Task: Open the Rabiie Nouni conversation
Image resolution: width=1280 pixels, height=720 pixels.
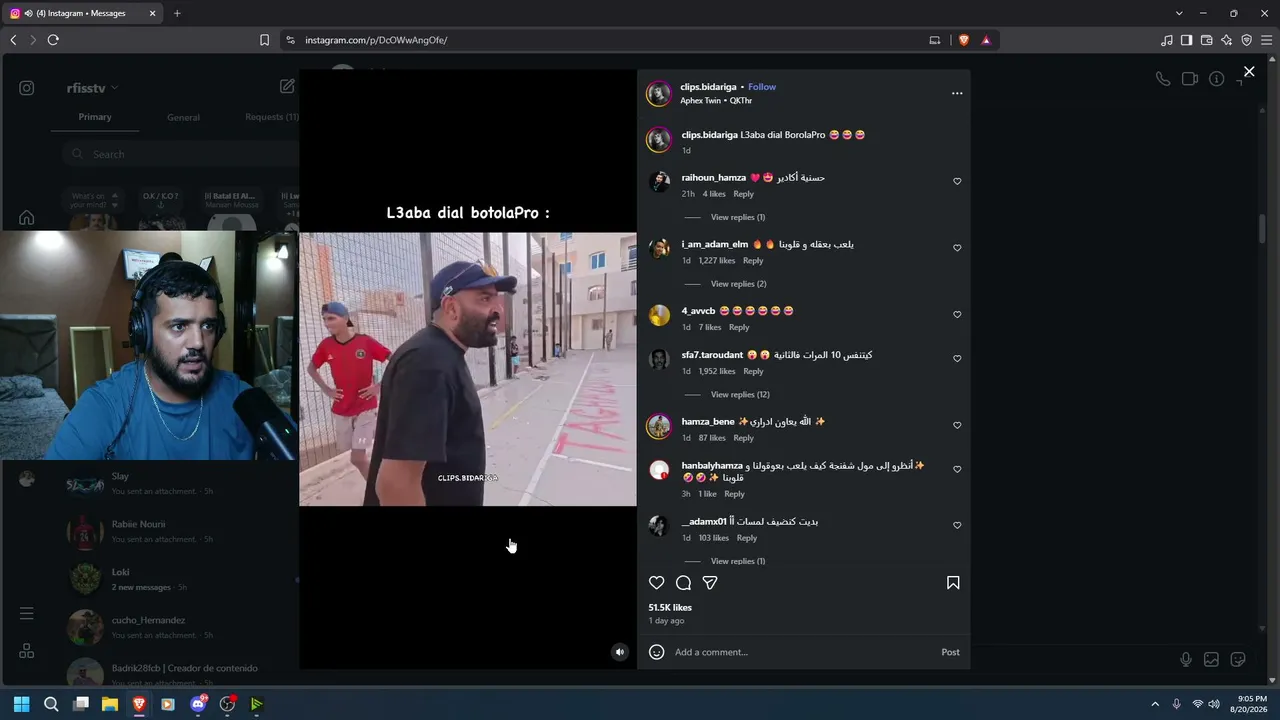Action: (180, 531)
